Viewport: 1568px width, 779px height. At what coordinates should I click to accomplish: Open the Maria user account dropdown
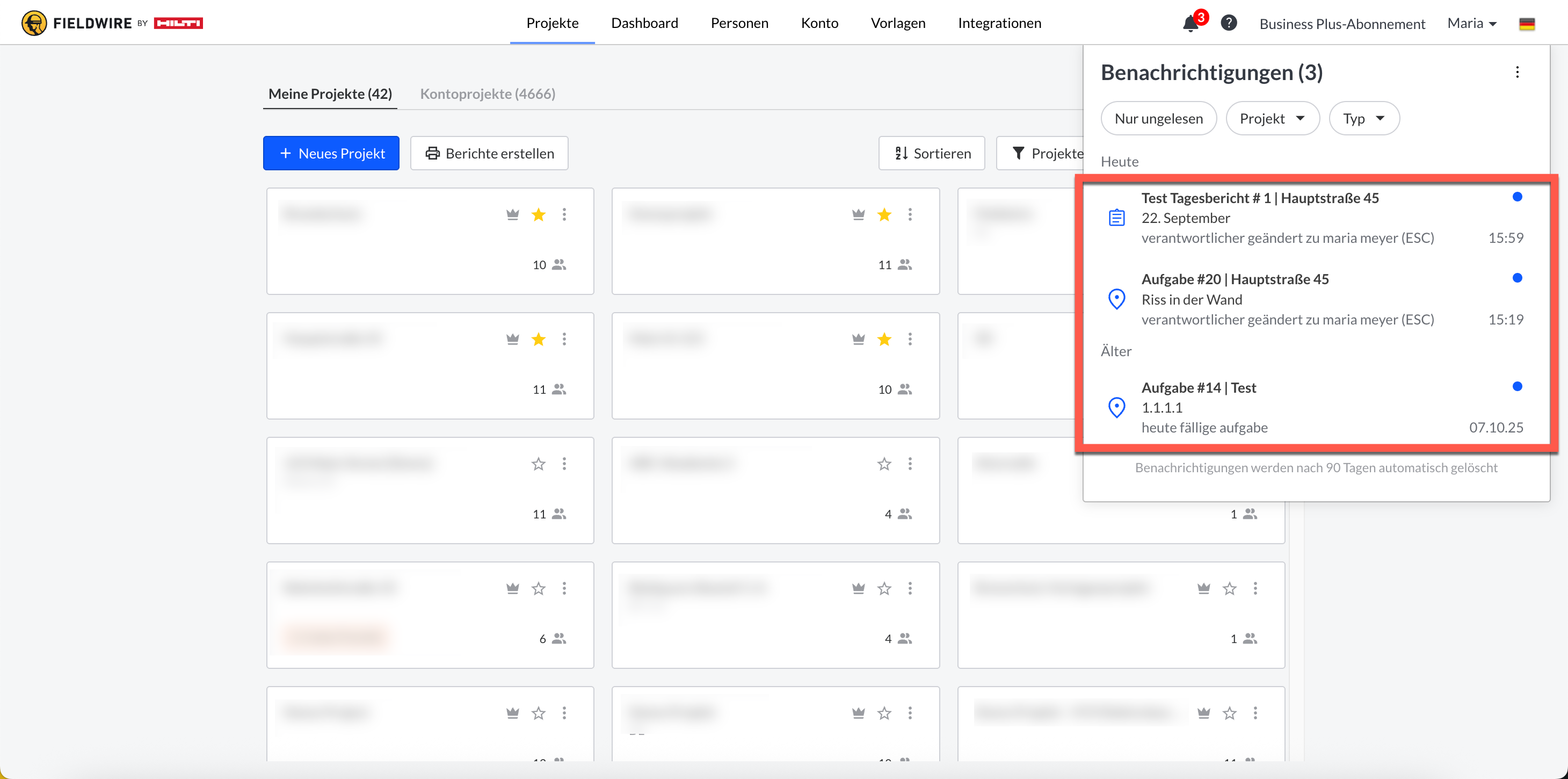1472,23
